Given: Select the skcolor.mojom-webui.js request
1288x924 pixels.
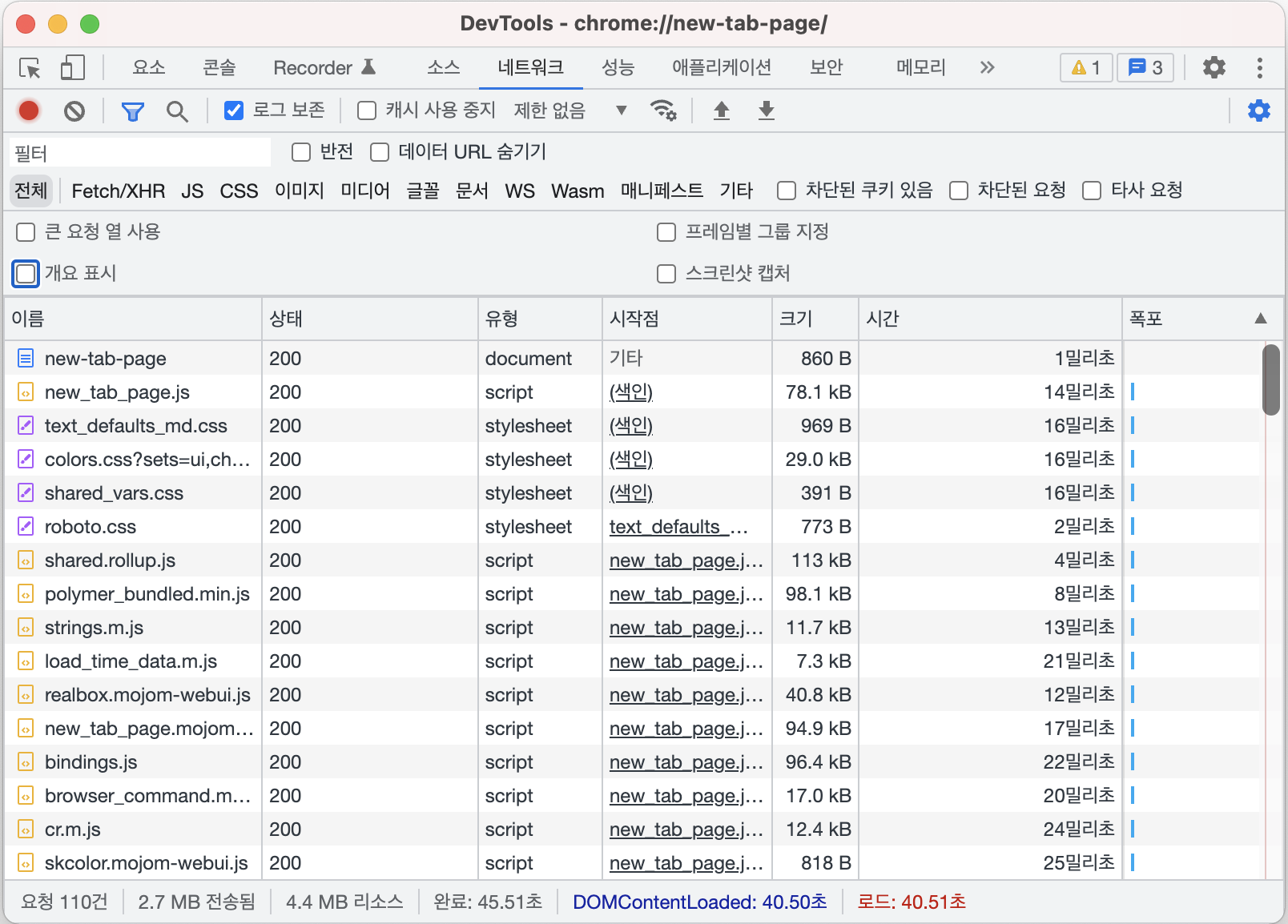Looking at the screenshot, I should [x=633, y=863].
